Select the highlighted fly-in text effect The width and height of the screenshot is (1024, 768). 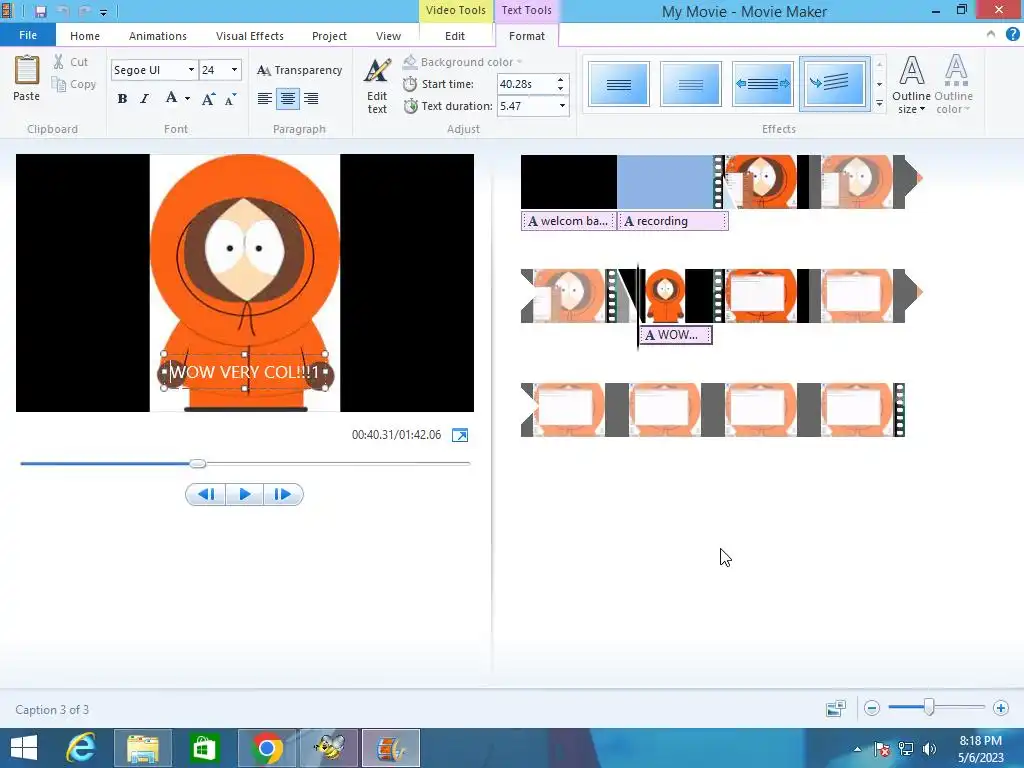(835, 84)
